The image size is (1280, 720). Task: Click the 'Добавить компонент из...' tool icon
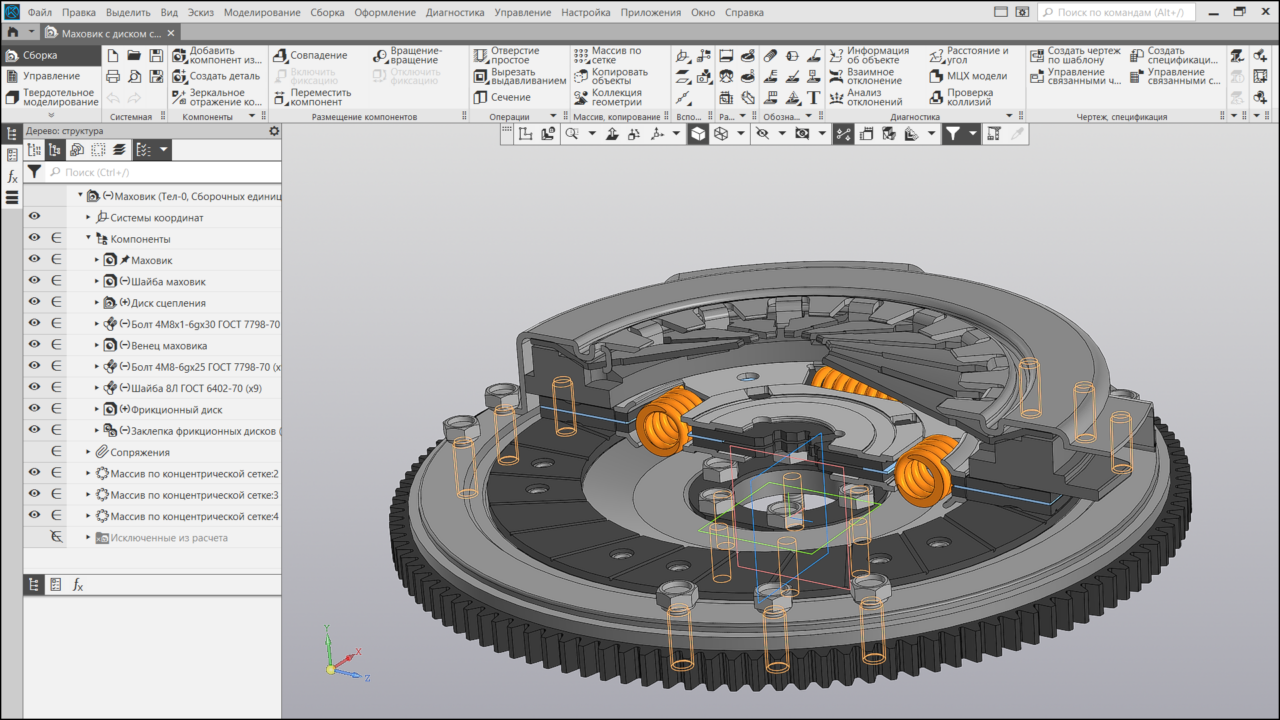point(179,56)
